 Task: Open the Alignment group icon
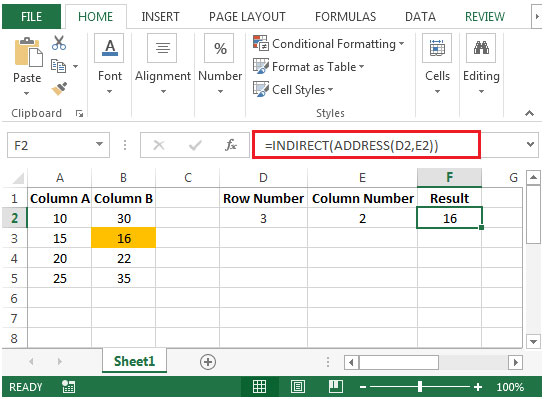pos(162,48)
